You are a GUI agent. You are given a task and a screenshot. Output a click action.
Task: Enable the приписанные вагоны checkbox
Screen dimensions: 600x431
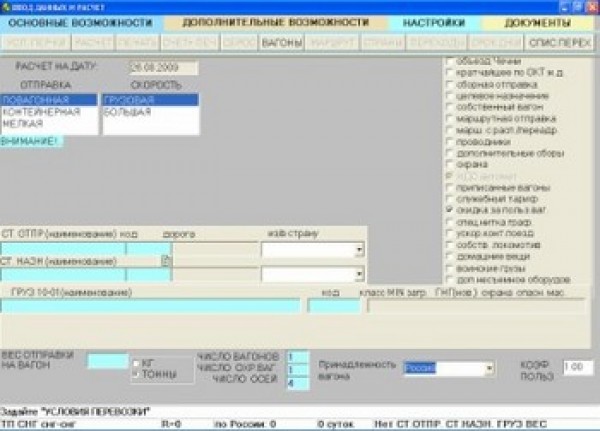point(450,188)
